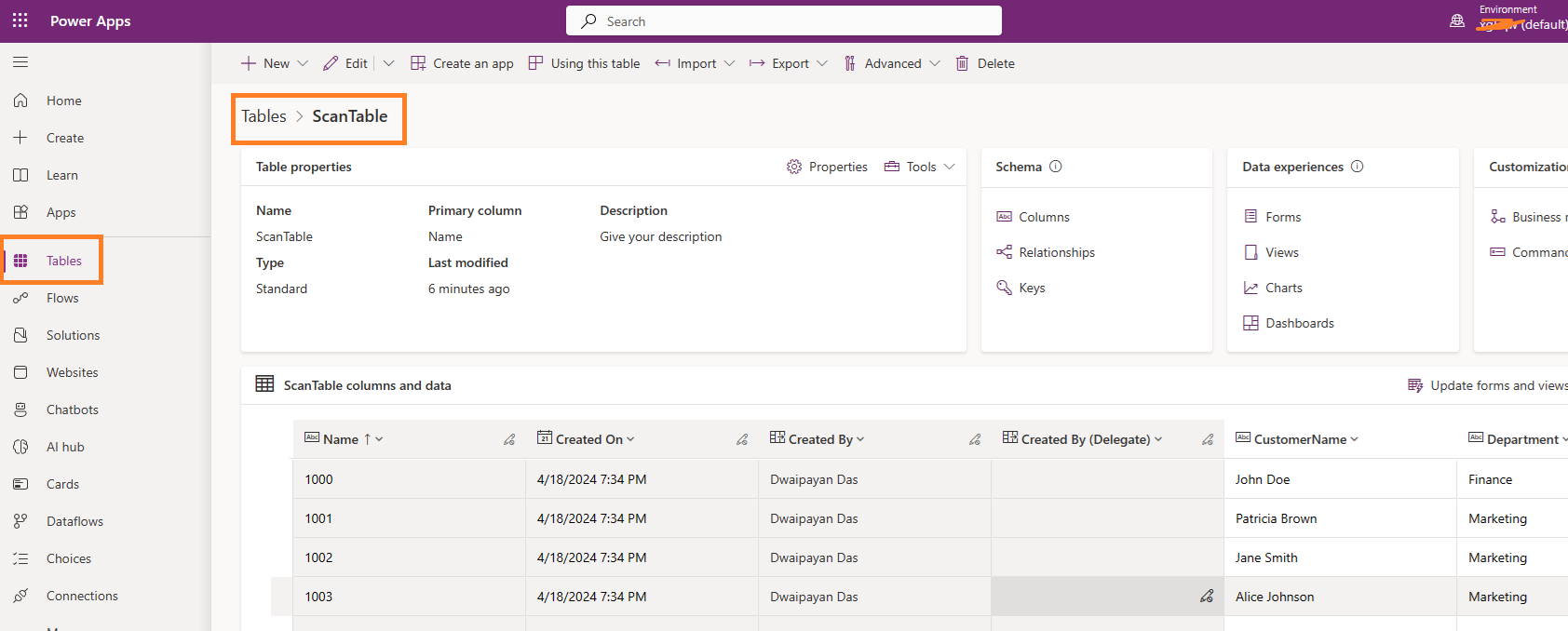Click the edit icon in row 1003 delegate cell

click(1207, 597)
